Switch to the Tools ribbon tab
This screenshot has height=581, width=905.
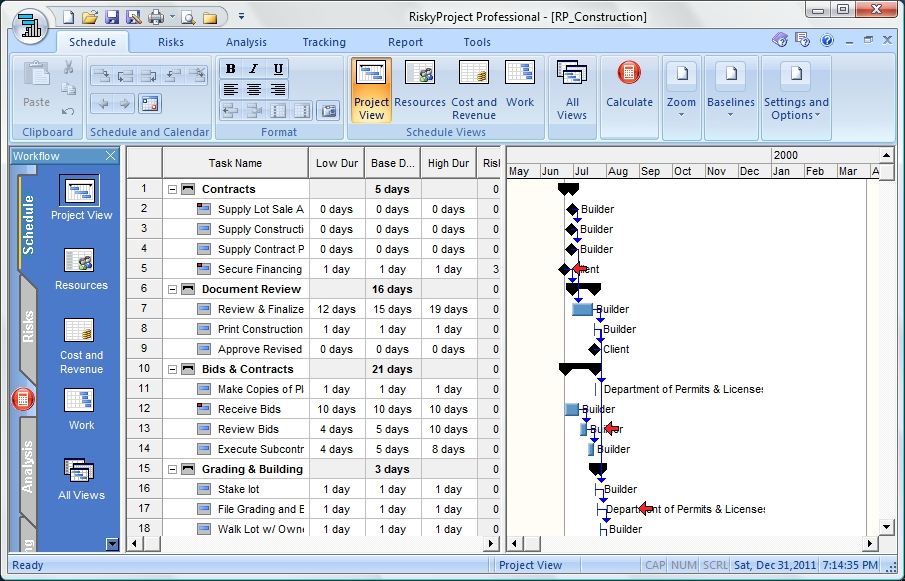click(x=477, y=42)
